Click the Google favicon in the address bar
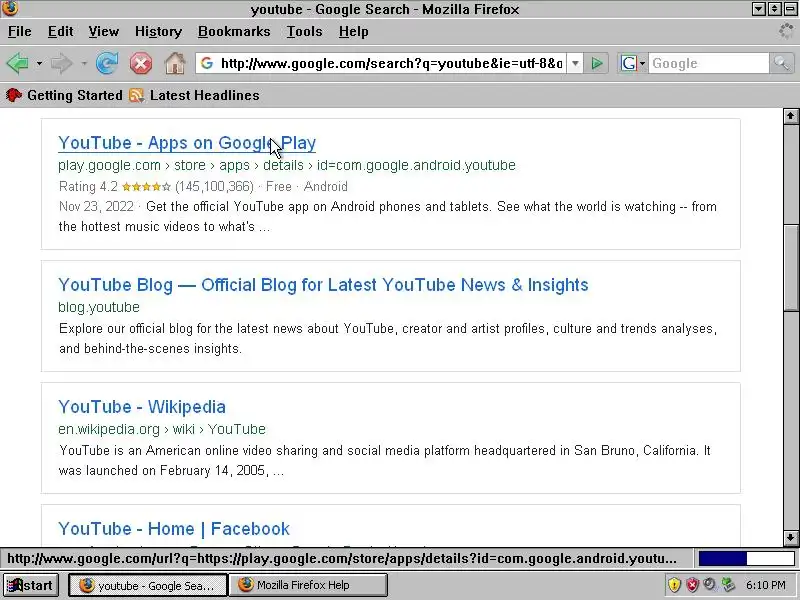 [x=207, y=63]
